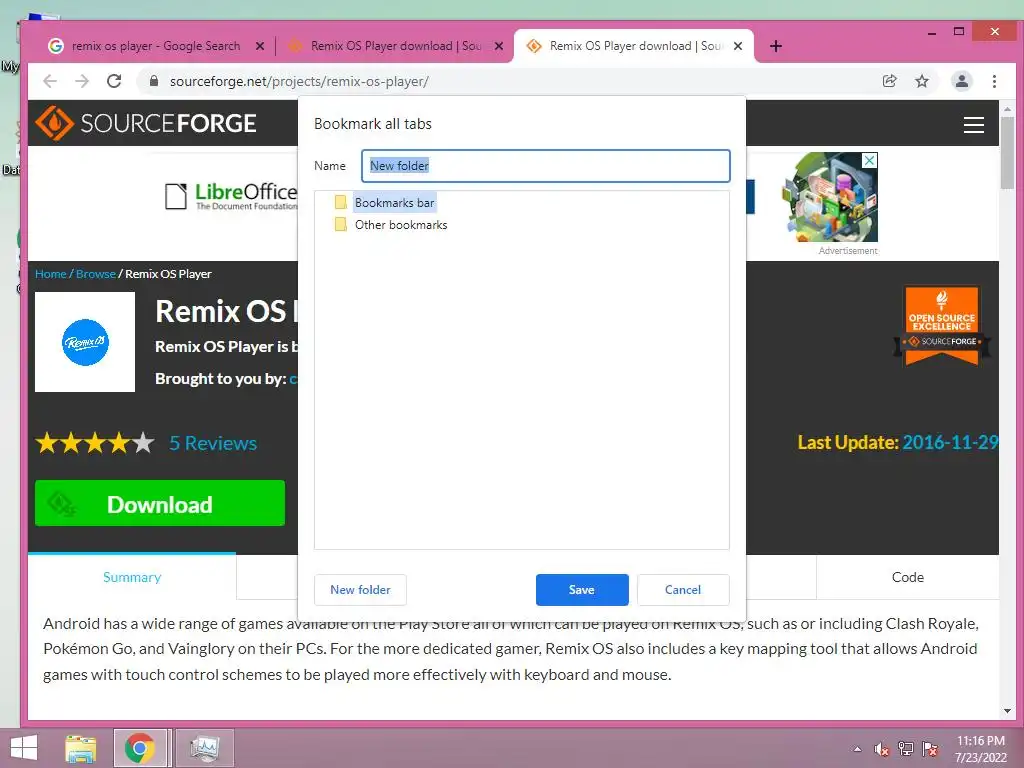Screen dimensions: 1024x768
Task: Open the SourceForge hamburger menu
Action: (974, 124)
